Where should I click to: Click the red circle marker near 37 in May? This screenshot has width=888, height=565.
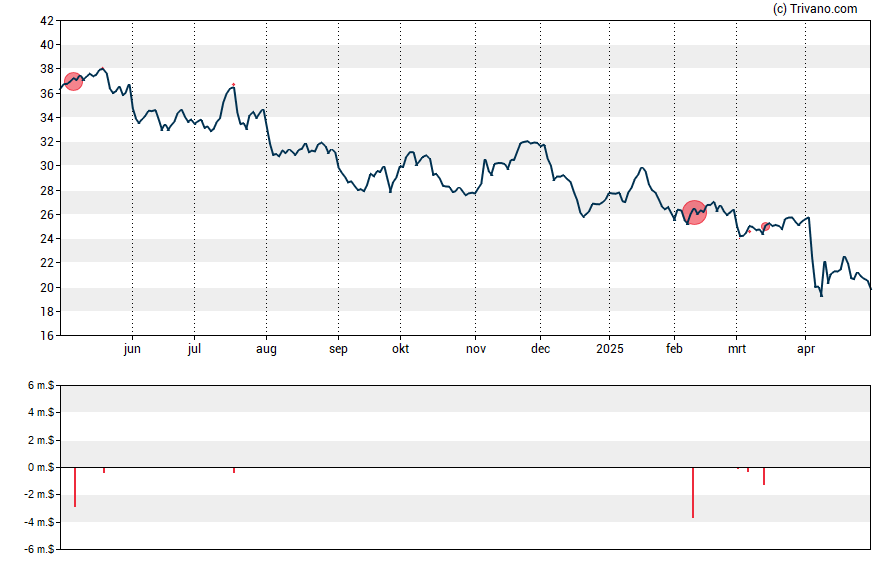[73, 82]
